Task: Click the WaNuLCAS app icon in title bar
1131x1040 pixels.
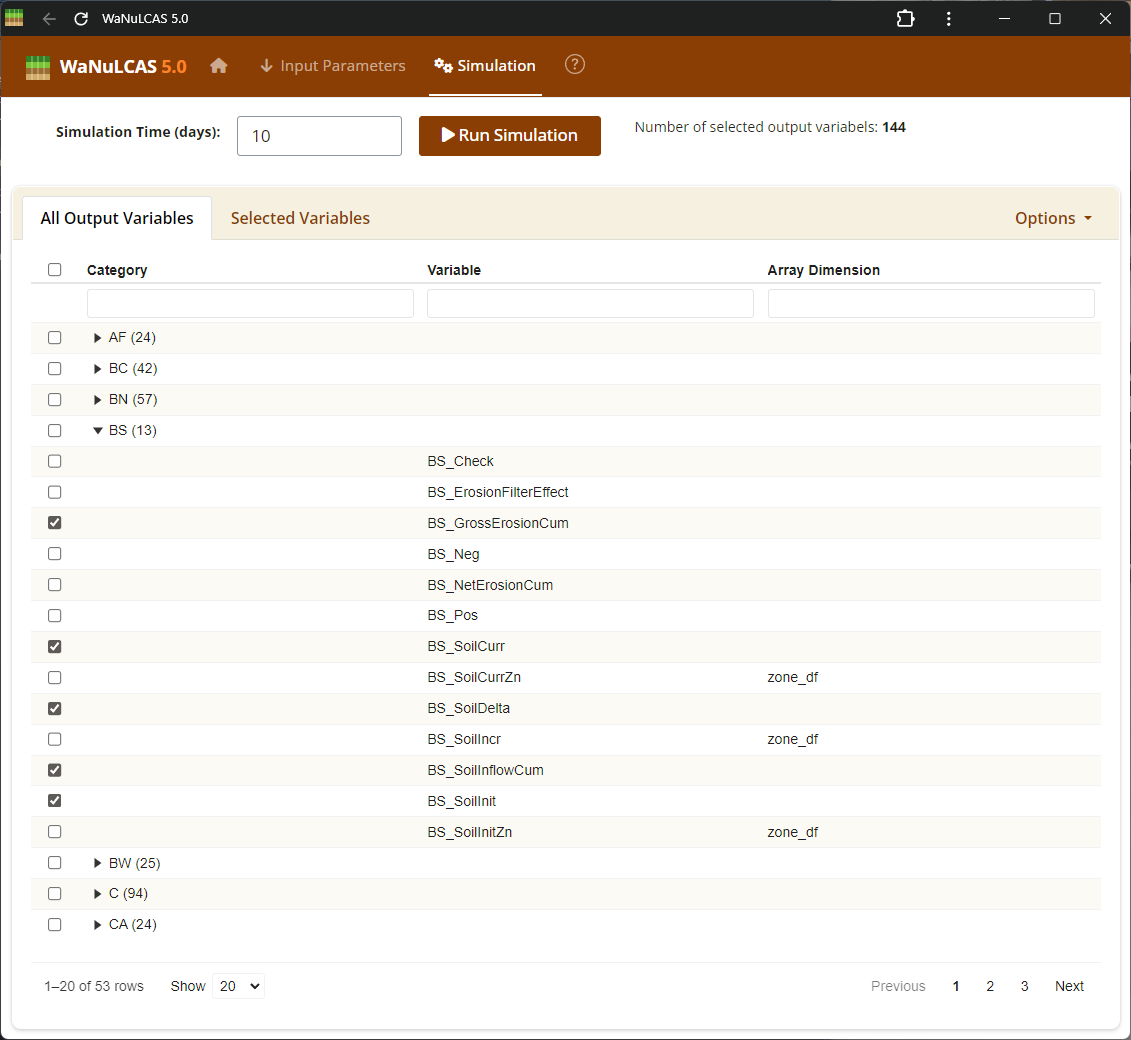Action: (15, 19)
